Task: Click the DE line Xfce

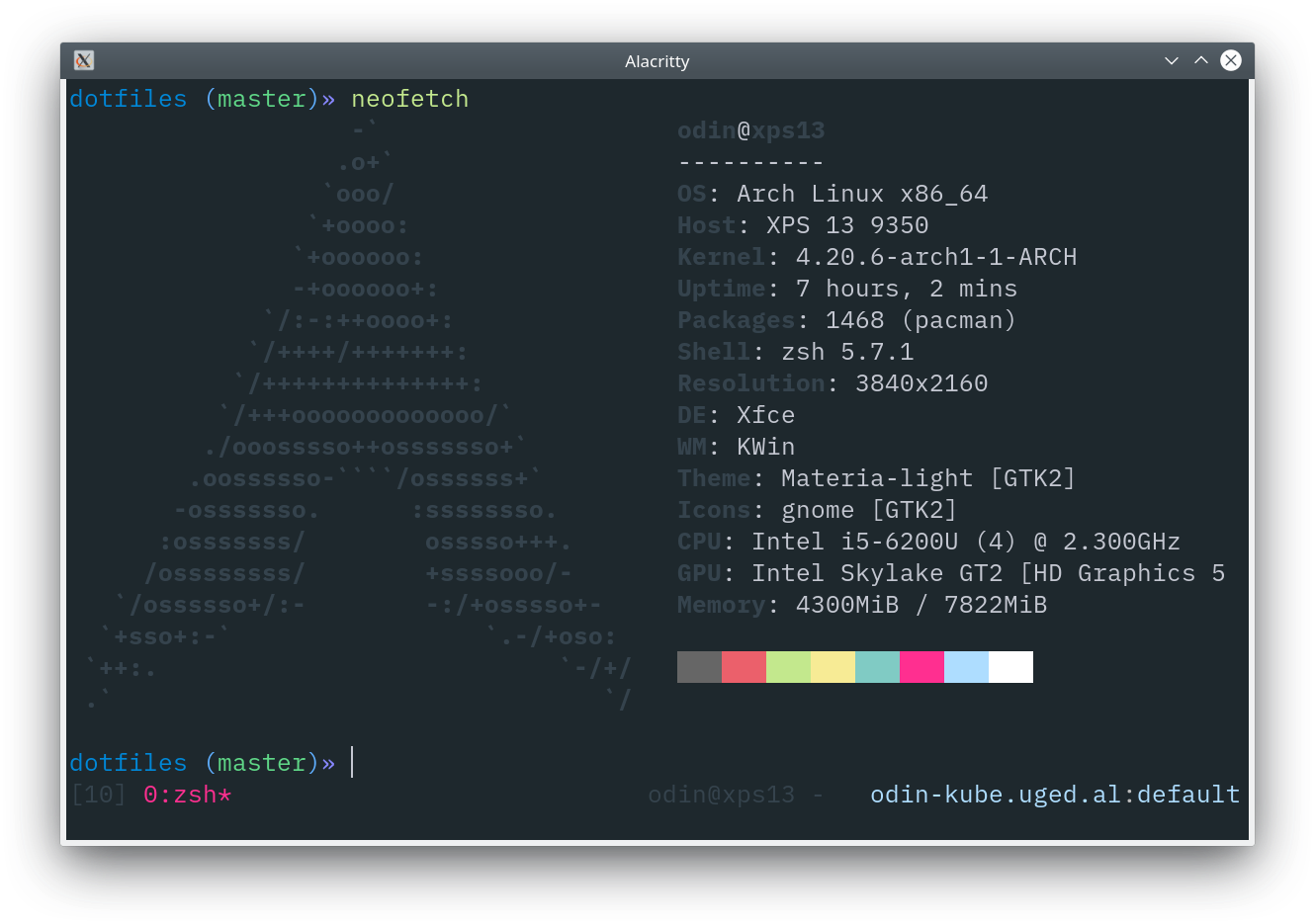Action: click(x=737, y=415)
